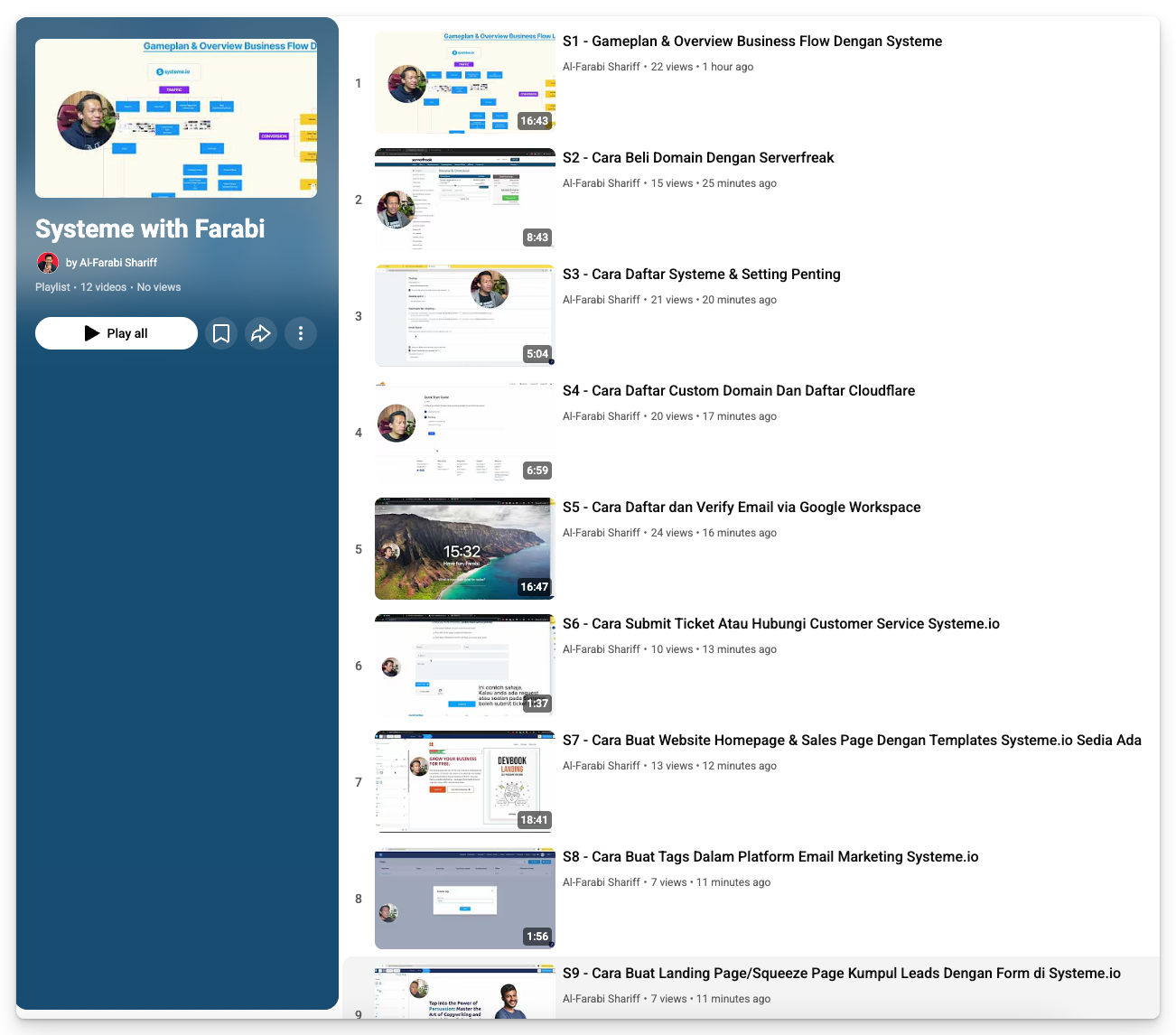Open the S8 tags video thumbnail
The height and width of the screenshot is (1035, 1176).
464,899
